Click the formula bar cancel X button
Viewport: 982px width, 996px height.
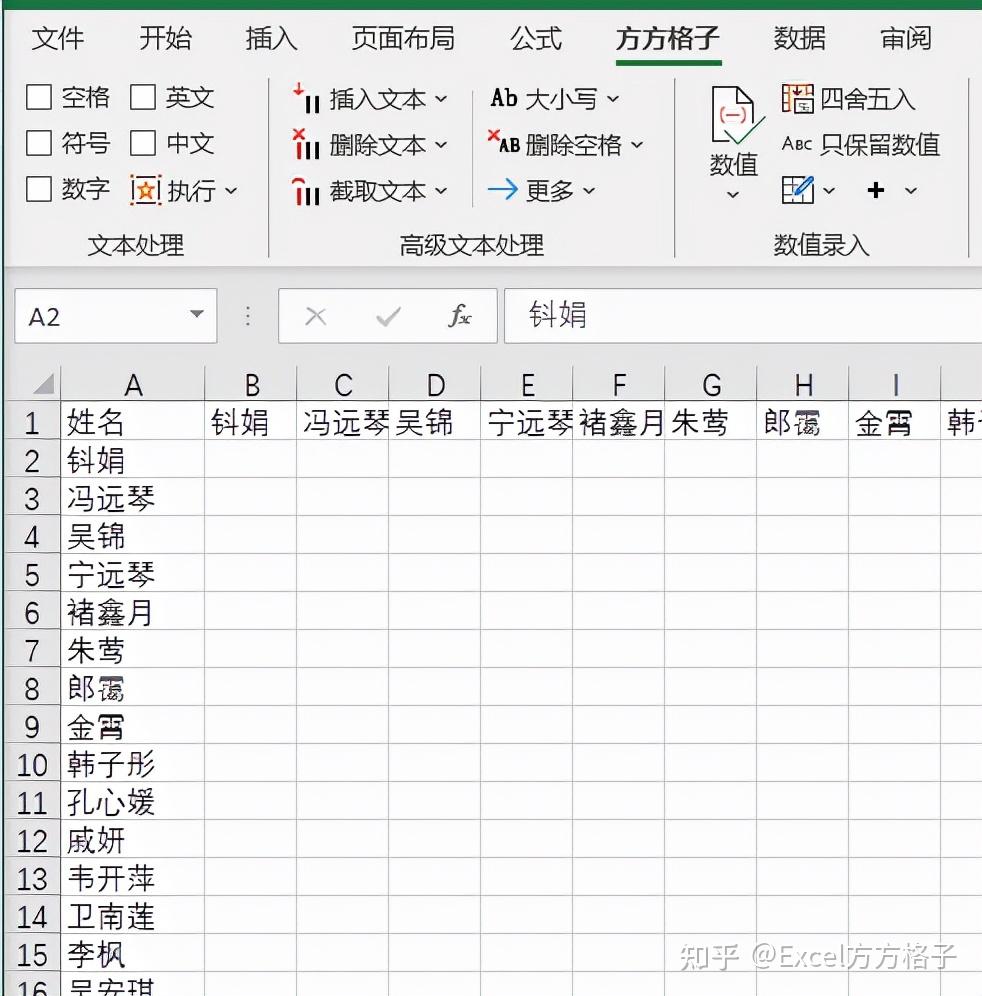[316, 315]
